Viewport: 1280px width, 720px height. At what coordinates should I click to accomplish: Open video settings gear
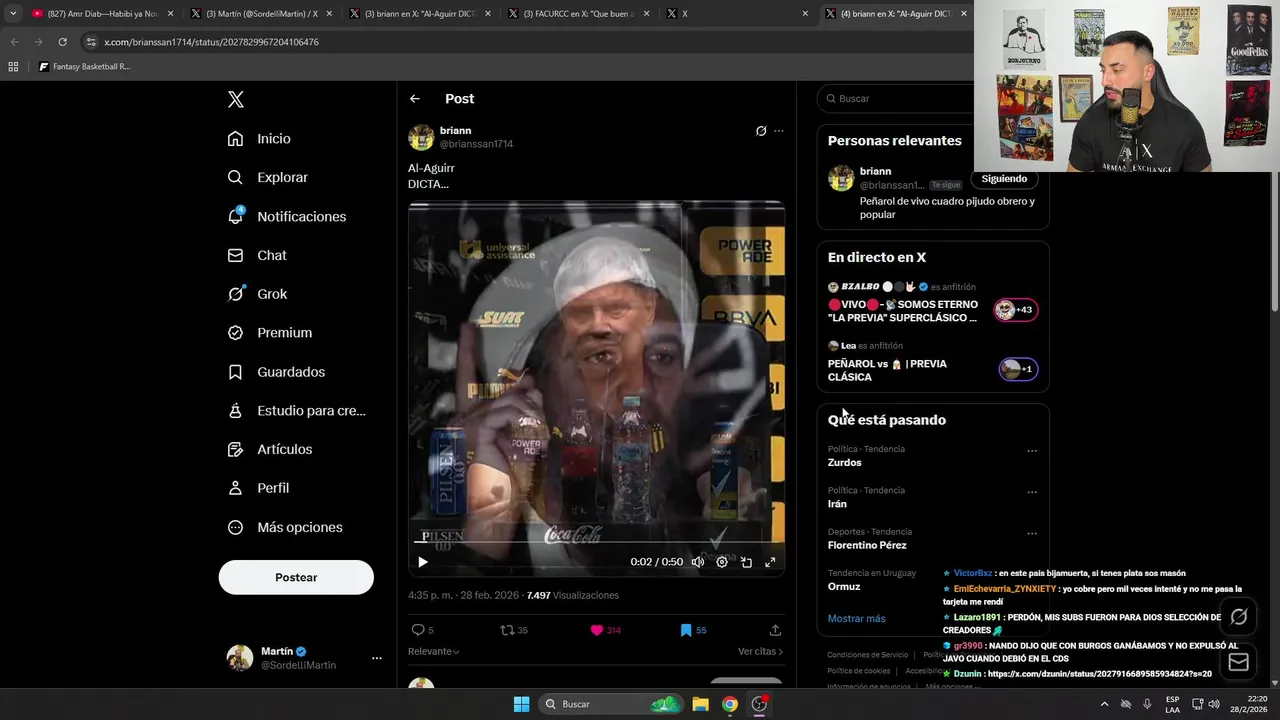[x=722, y=562]
